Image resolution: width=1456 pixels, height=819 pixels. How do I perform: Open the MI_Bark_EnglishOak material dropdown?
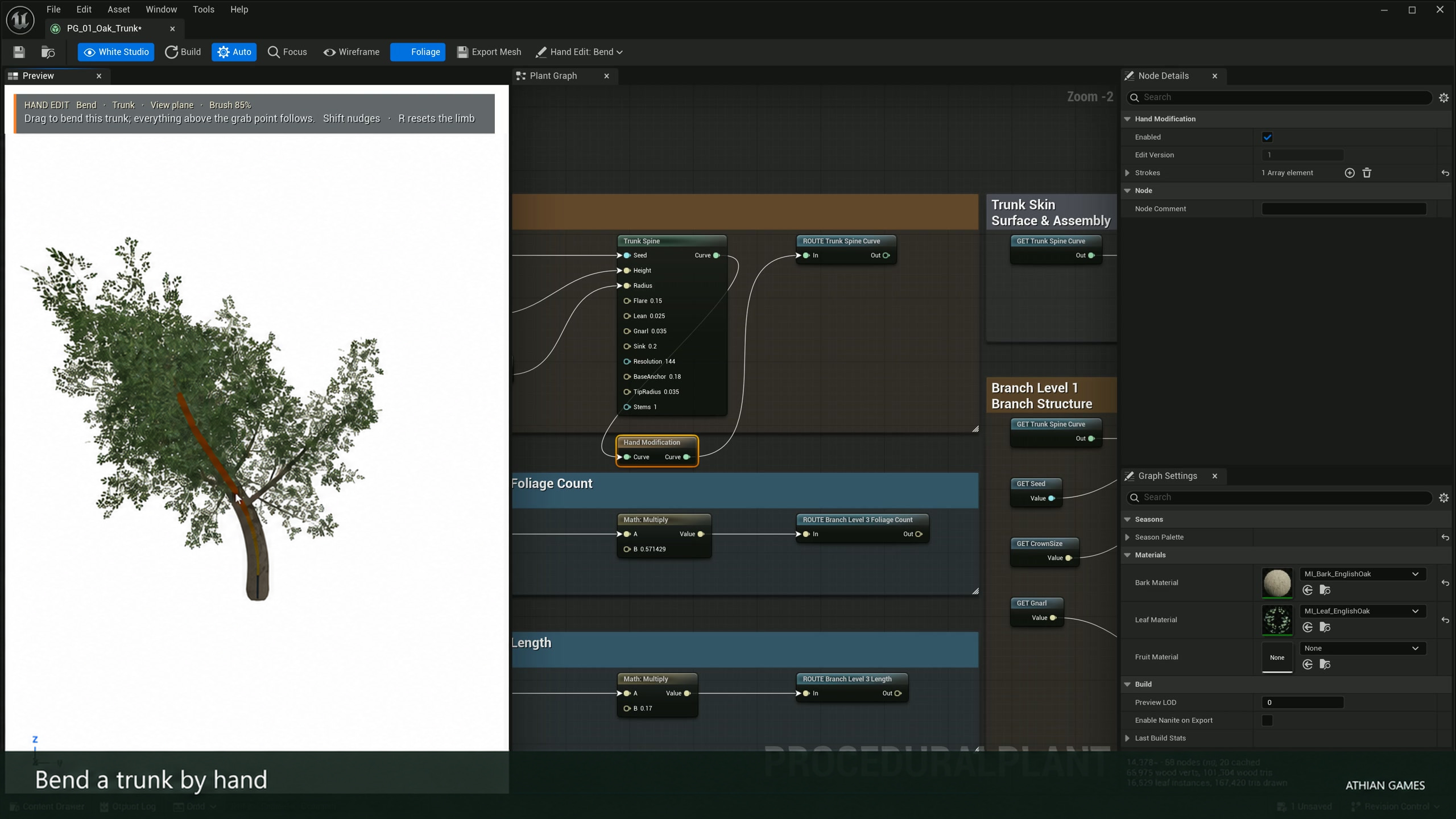(1363, 574)
